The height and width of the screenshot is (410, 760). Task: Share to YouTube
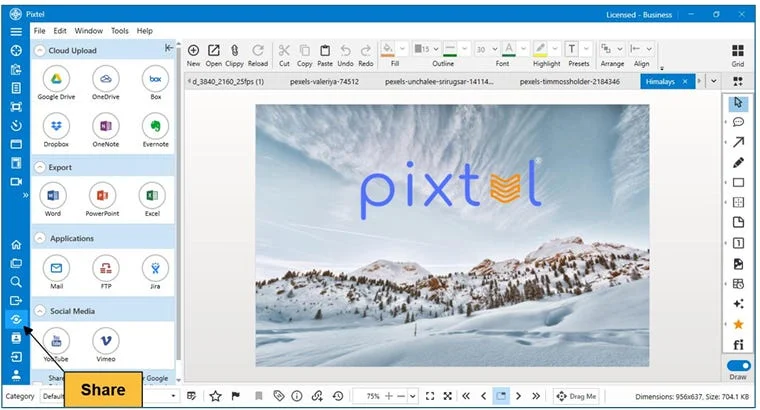pos(56,341)
